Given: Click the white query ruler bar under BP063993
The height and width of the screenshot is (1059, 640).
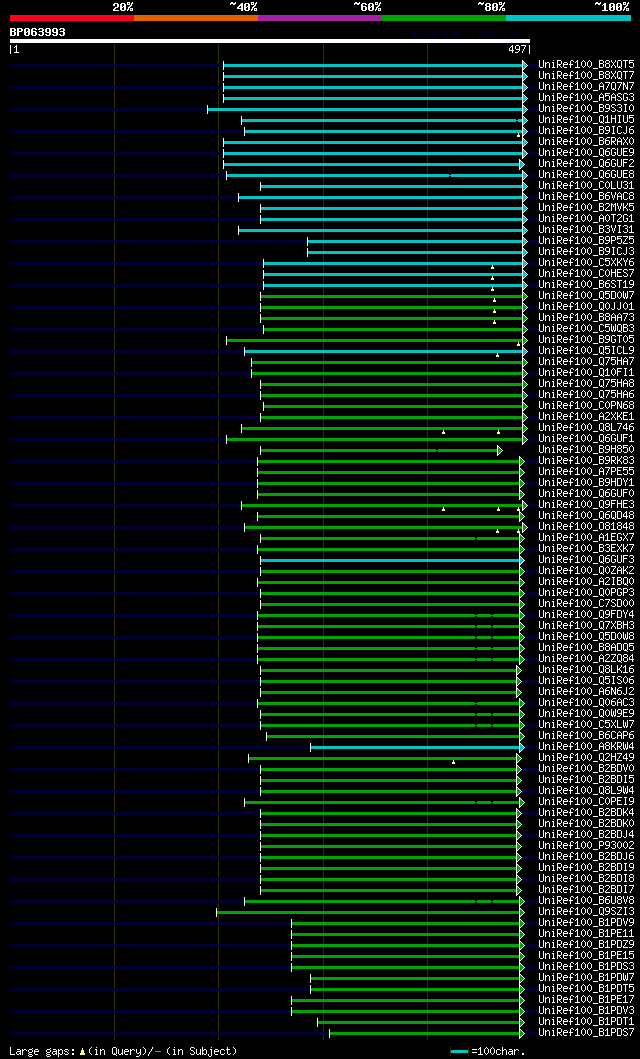Looking at the screenshot, I should [x=270, y=41].
